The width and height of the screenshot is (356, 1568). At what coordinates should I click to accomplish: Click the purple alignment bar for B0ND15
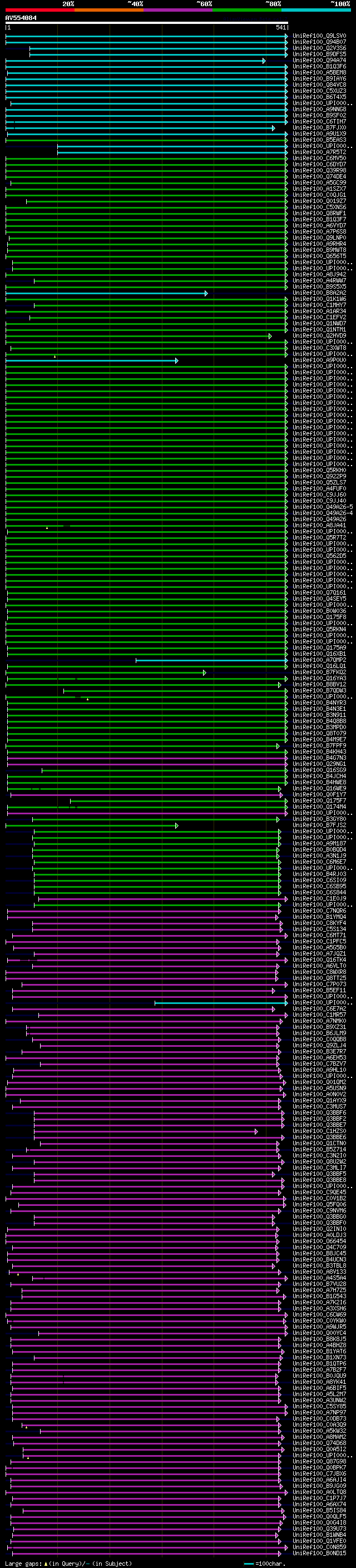pos(146,1554)
